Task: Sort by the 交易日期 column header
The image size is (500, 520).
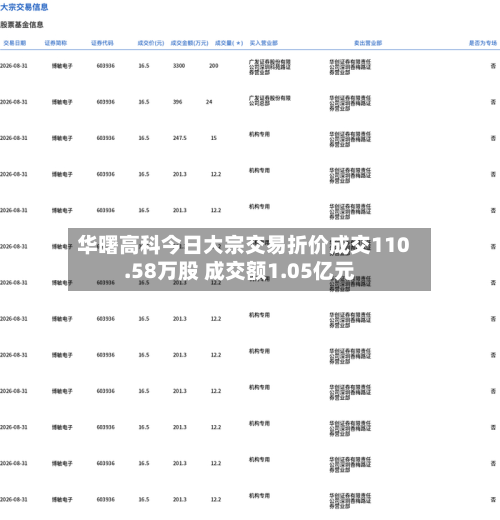Action: tap(15, 43)
